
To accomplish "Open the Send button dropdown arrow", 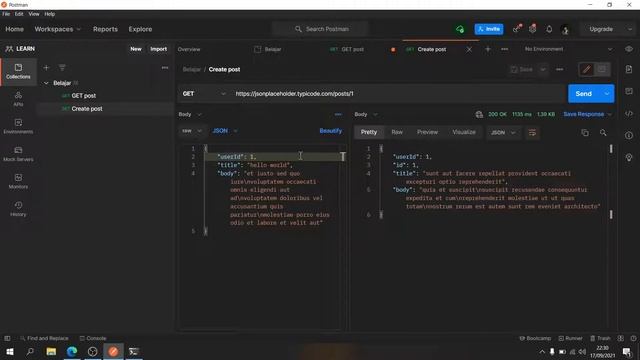I will 607,94.
